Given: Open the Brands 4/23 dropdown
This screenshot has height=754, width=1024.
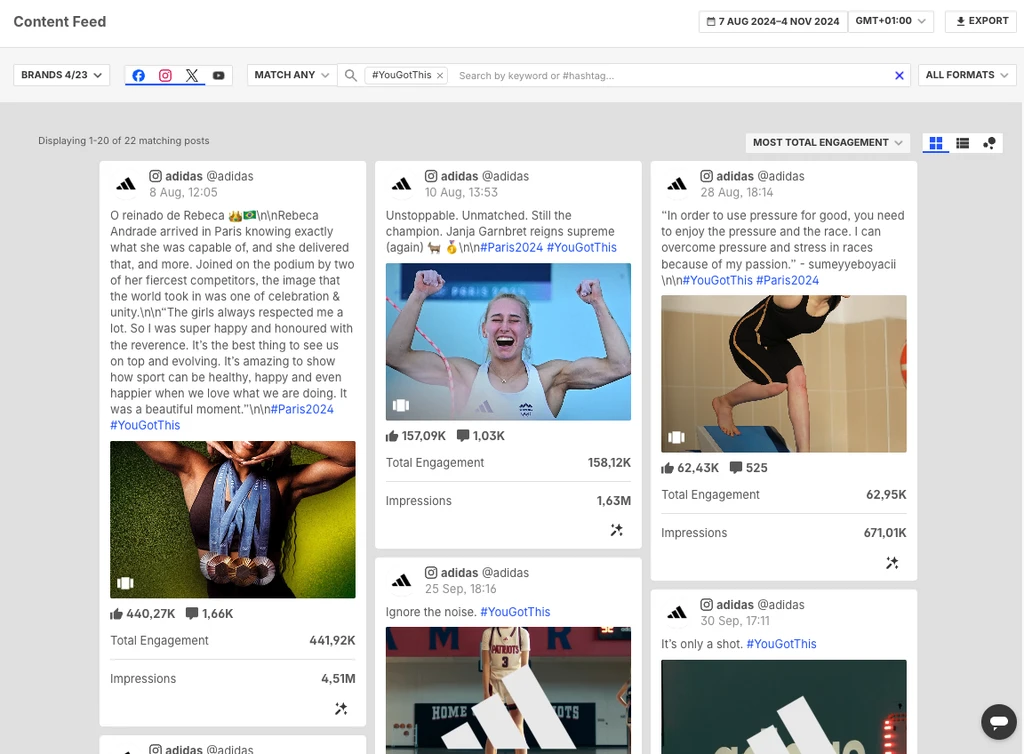Looking at the screenshot, I should point(61,75).
